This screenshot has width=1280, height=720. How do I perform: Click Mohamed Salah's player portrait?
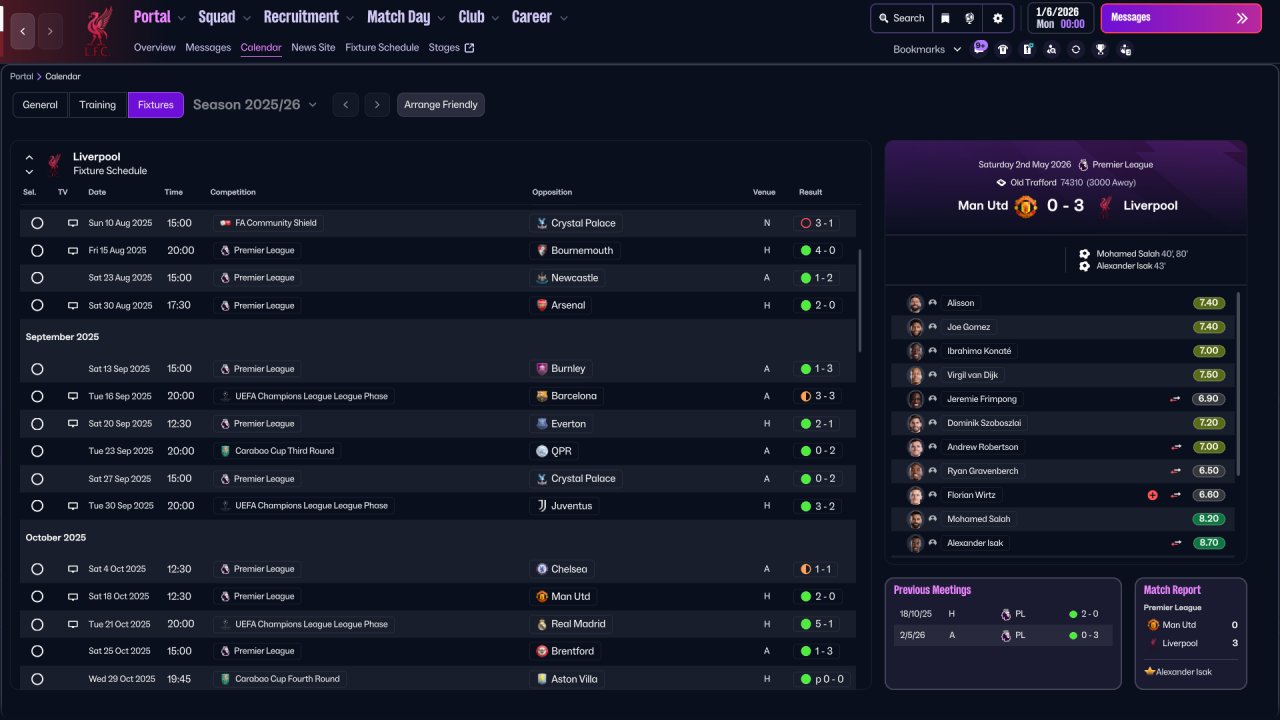915,519
